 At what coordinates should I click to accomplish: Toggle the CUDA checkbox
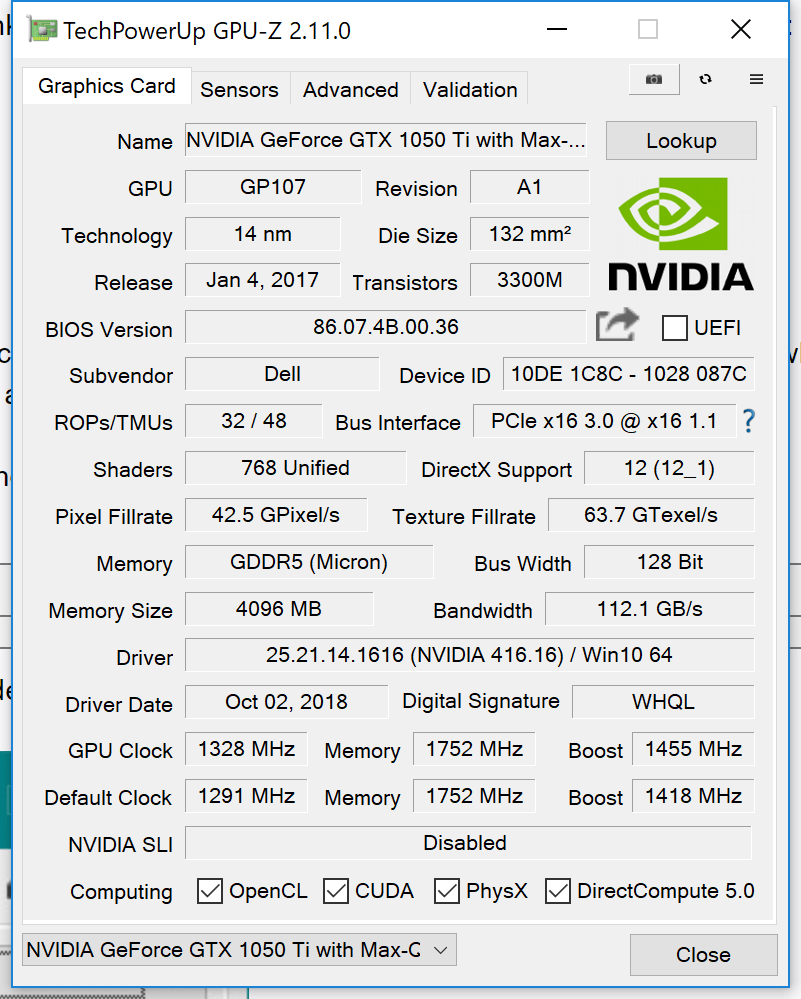336,891
